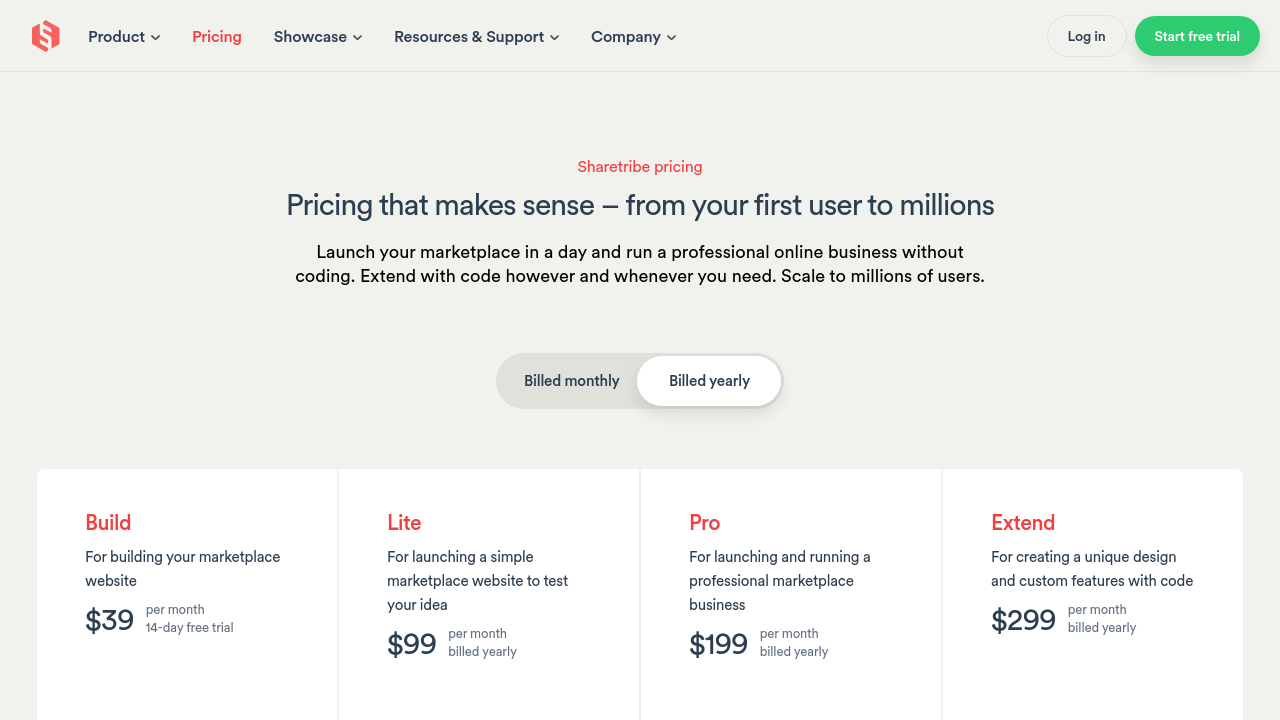Click the Sharetribe pricing label
This screenshot has width=1280, height=720.
click(x=640, y=167)
